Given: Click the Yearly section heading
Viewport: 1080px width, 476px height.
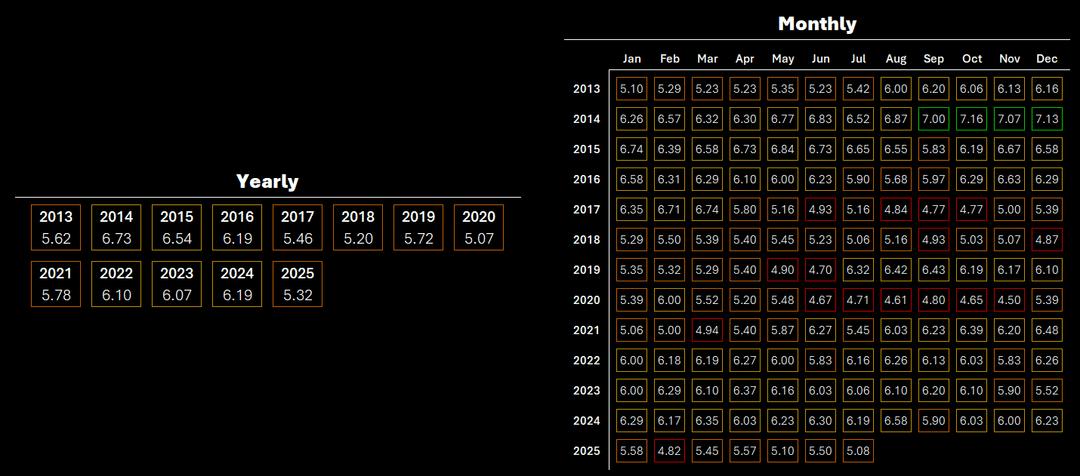Looking at the screenshot, I should (267, 181).
